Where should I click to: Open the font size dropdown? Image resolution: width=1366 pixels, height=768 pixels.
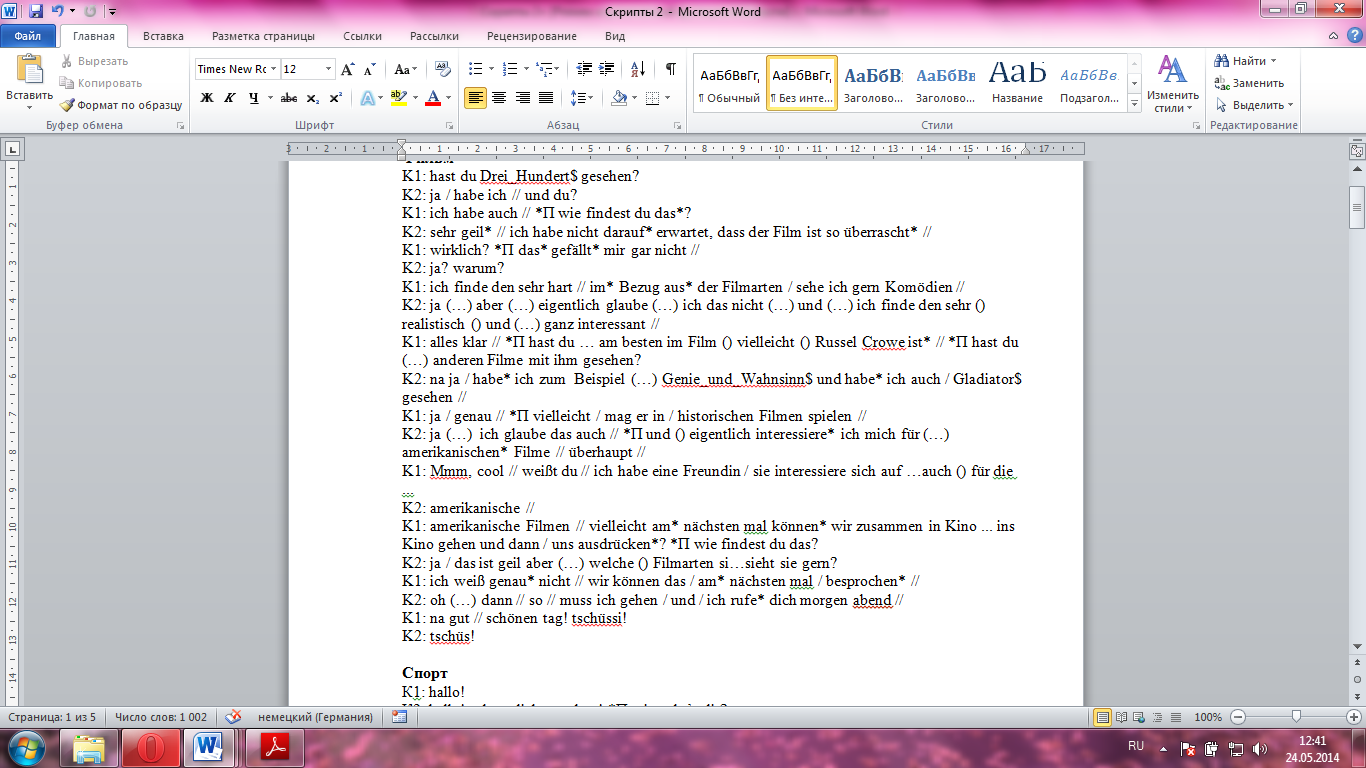click(329, 69)
